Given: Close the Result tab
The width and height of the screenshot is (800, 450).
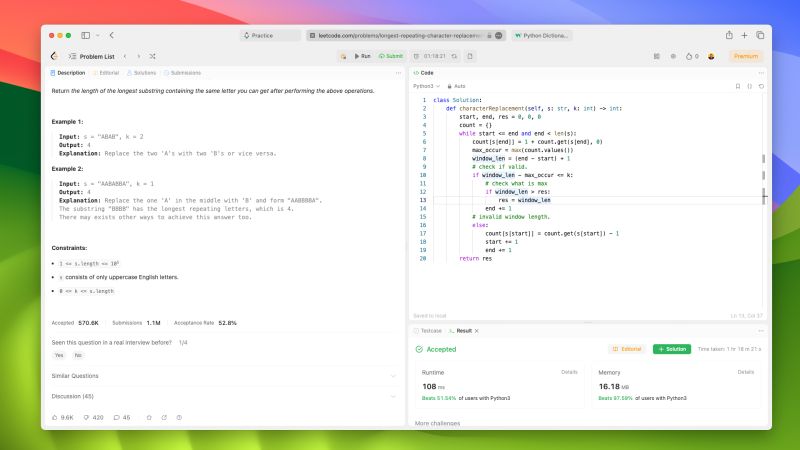Looking at the screenshot, I should pyautogui.click(x=477, y=331).
